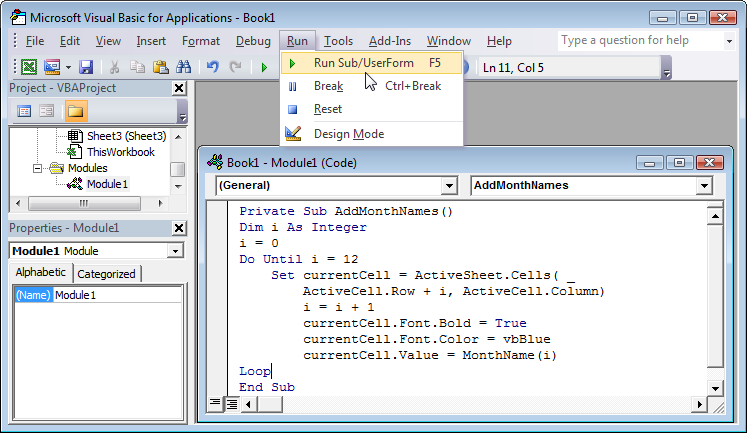Close the Properties - Module1 pane

[x=179, y=228]
